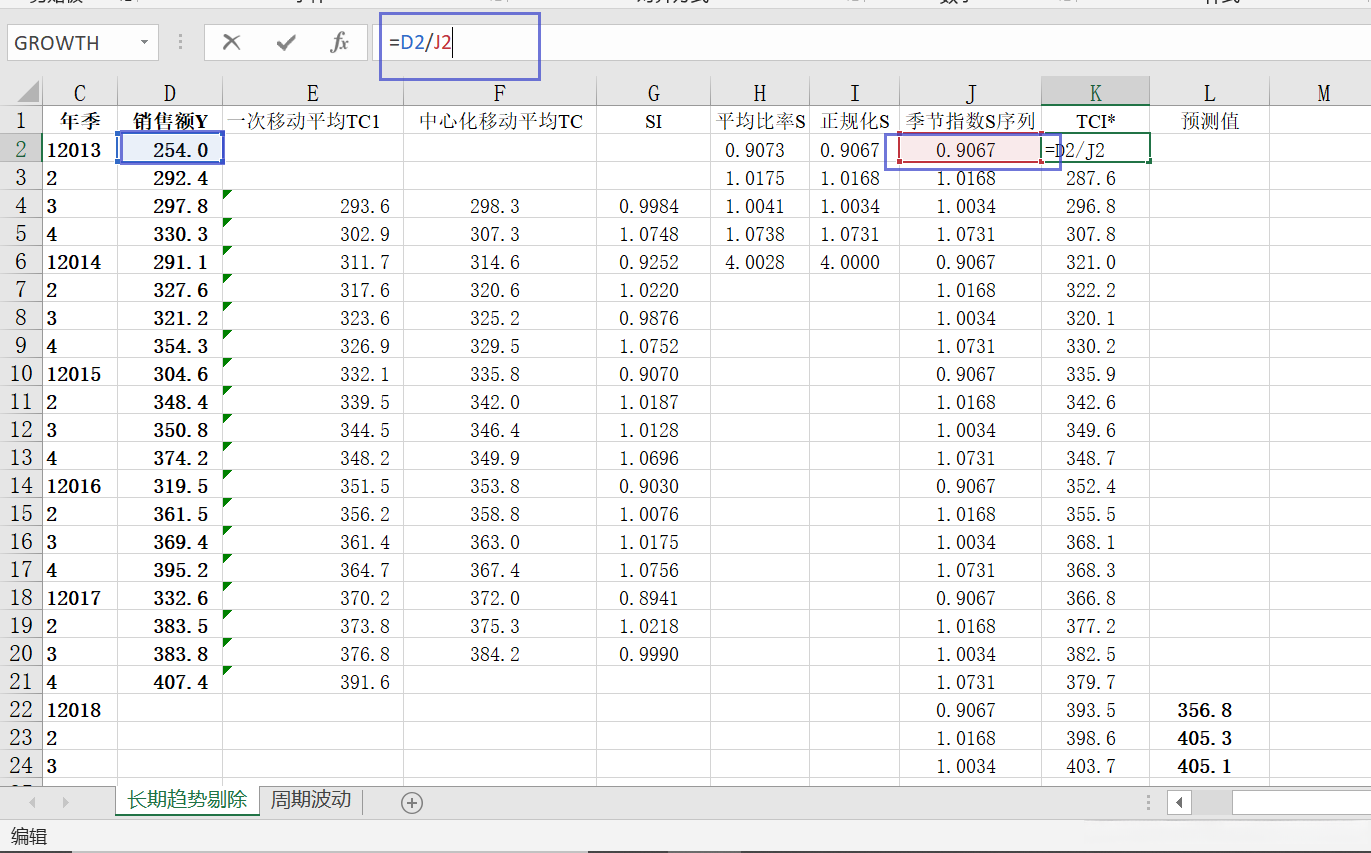Click the centered average cell 298.3

500,206
